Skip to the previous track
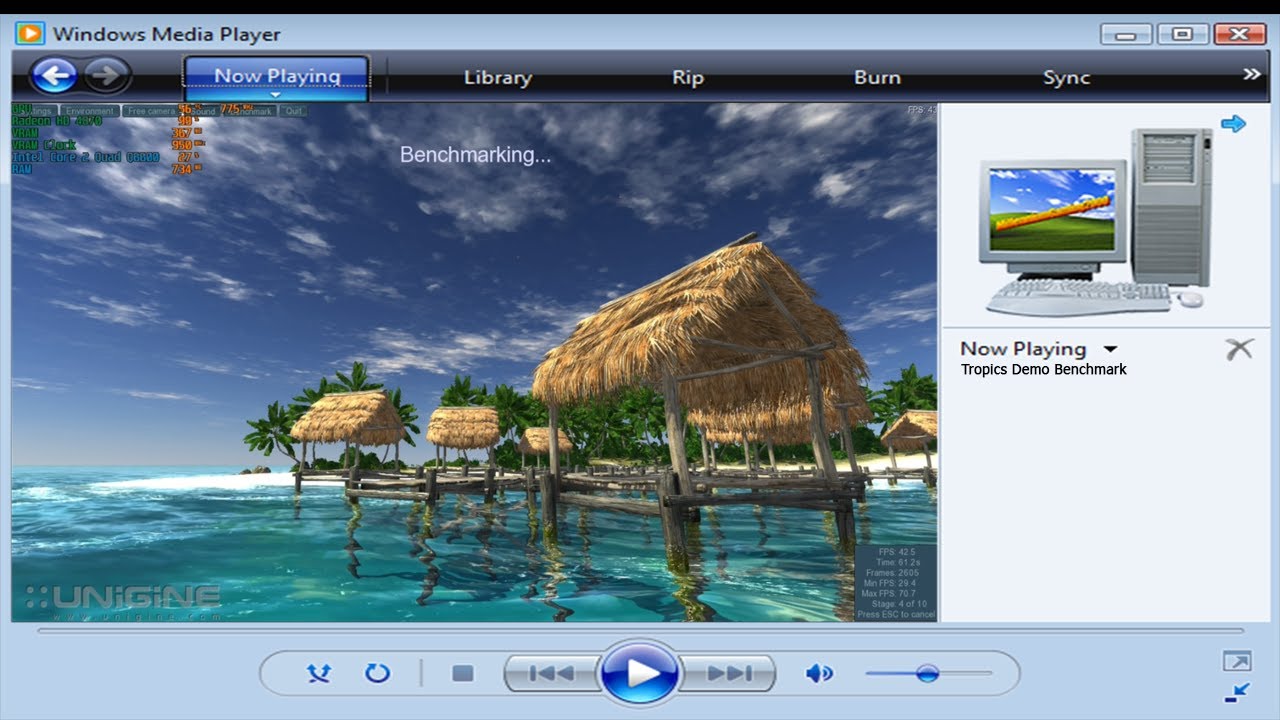This screenshot has height=720, width=1280. point(551,673)
